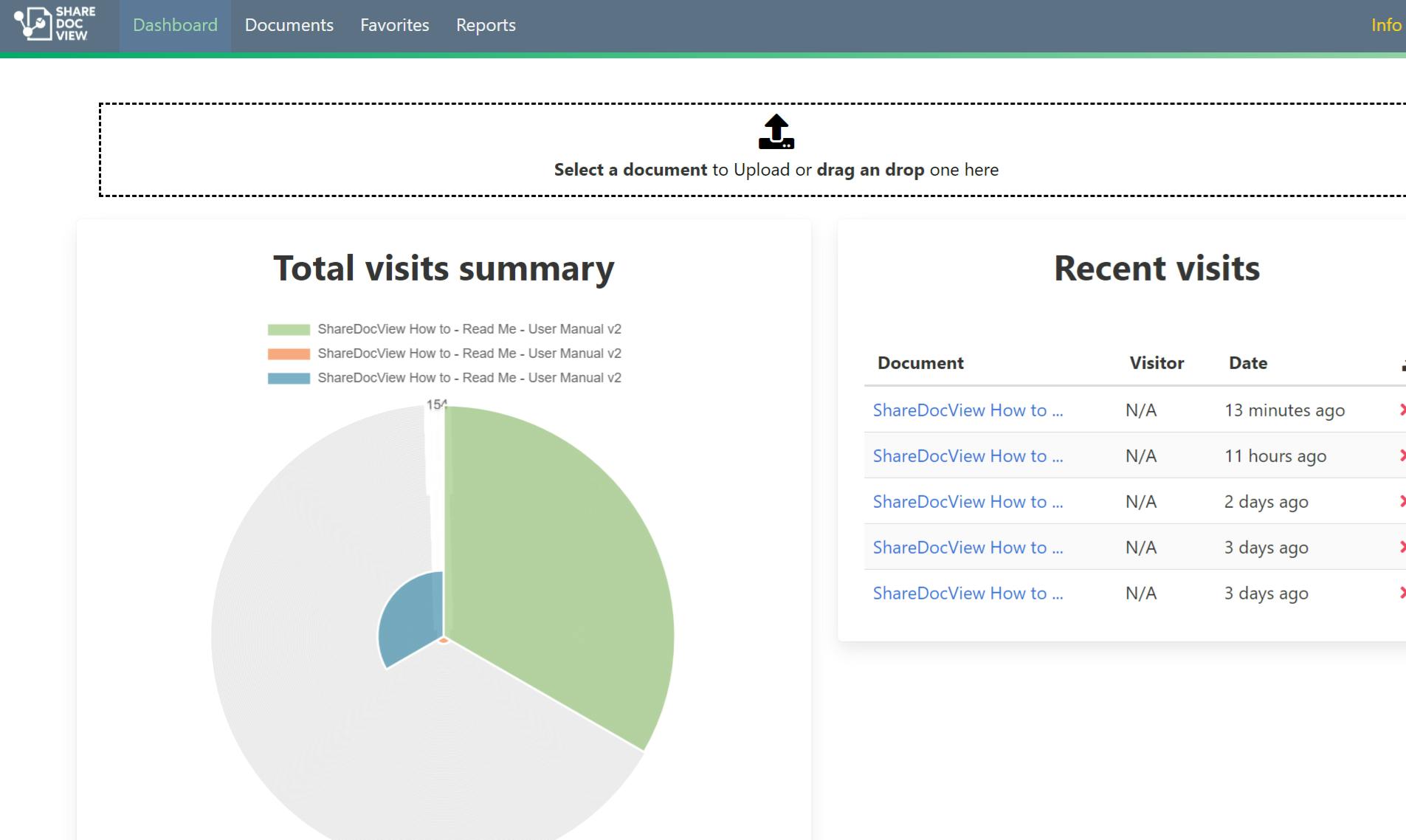Toggle the green legend swatch
Viewport: 1406px width, 840px height.
(x=289, y=329)
